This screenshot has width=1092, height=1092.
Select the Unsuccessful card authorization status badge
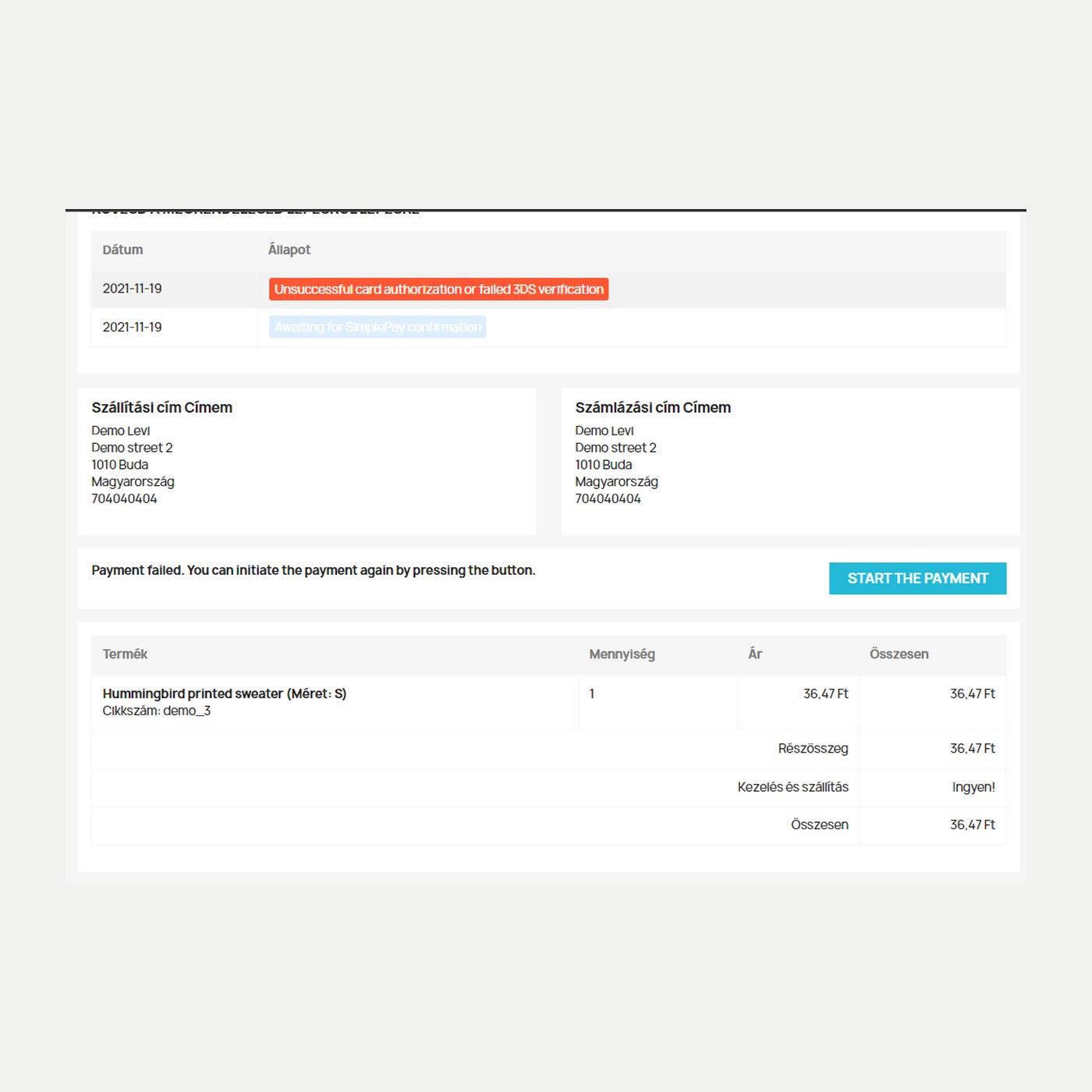tap(438, 289)
